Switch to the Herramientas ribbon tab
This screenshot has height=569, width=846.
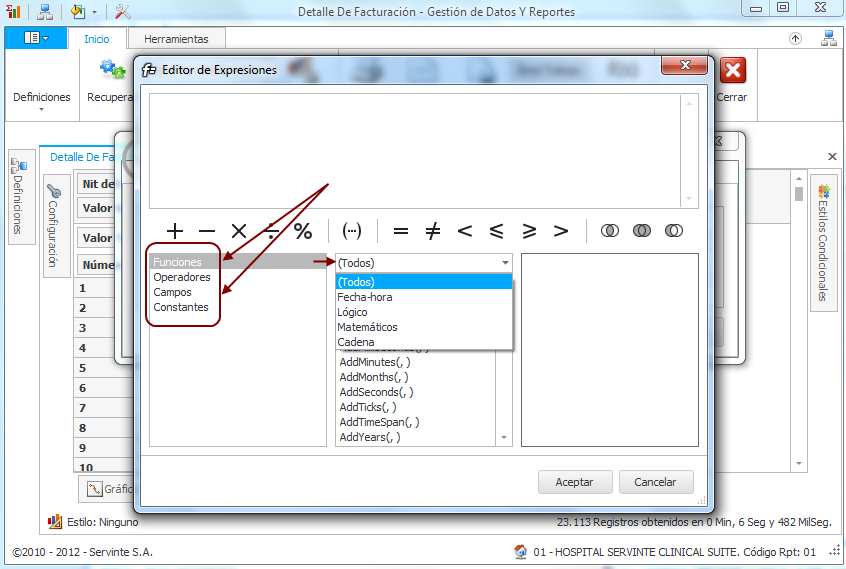pos(176,39)
